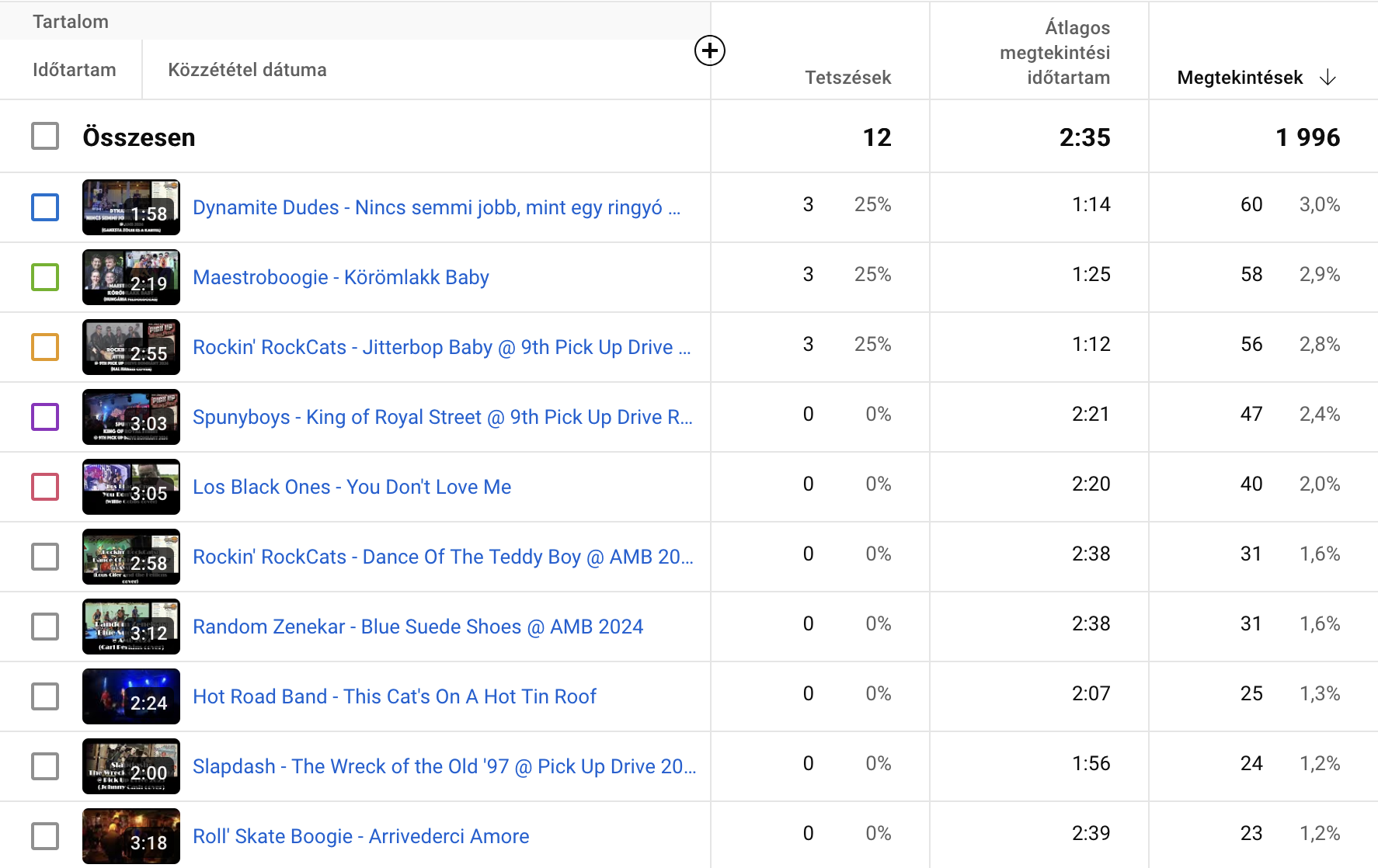Viewport: 1378px width, 868px height.
Task: Check the green Maestroboogie checkbox
Action: point(45,277)
